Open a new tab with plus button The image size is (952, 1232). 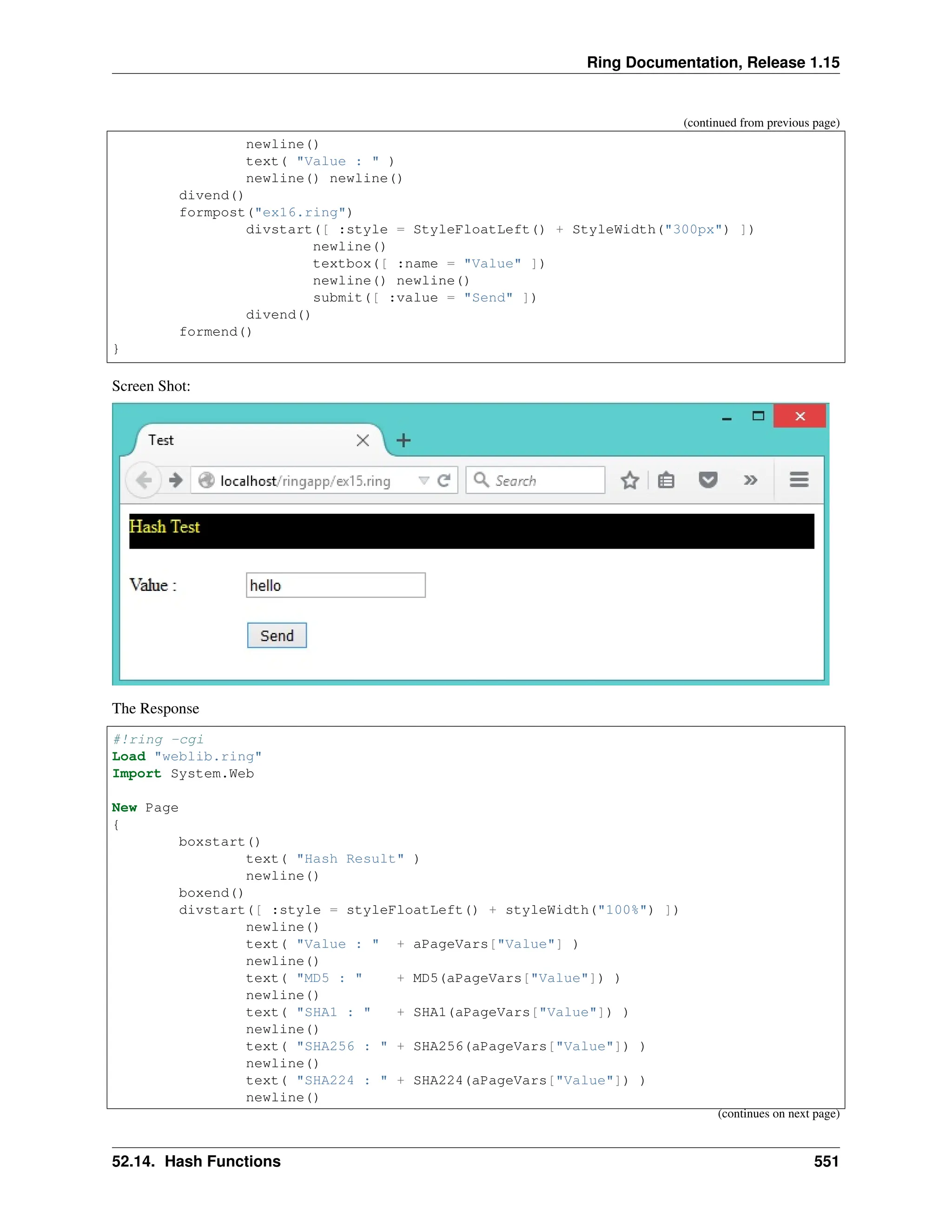tap(403, 441)
